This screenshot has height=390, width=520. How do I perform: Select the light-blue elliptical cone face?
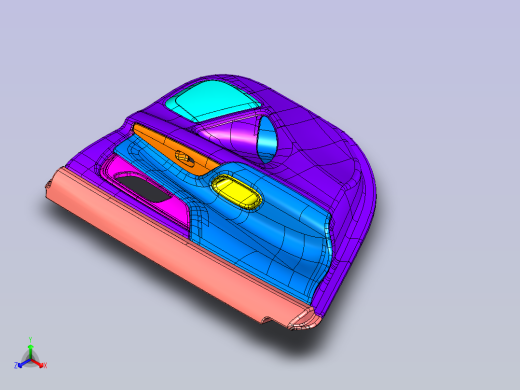[267, 139]
